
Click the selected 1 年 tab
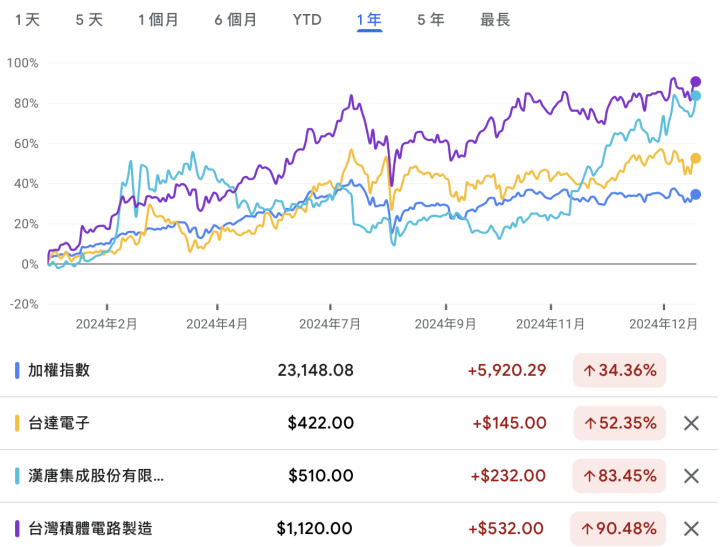(370, 20)
